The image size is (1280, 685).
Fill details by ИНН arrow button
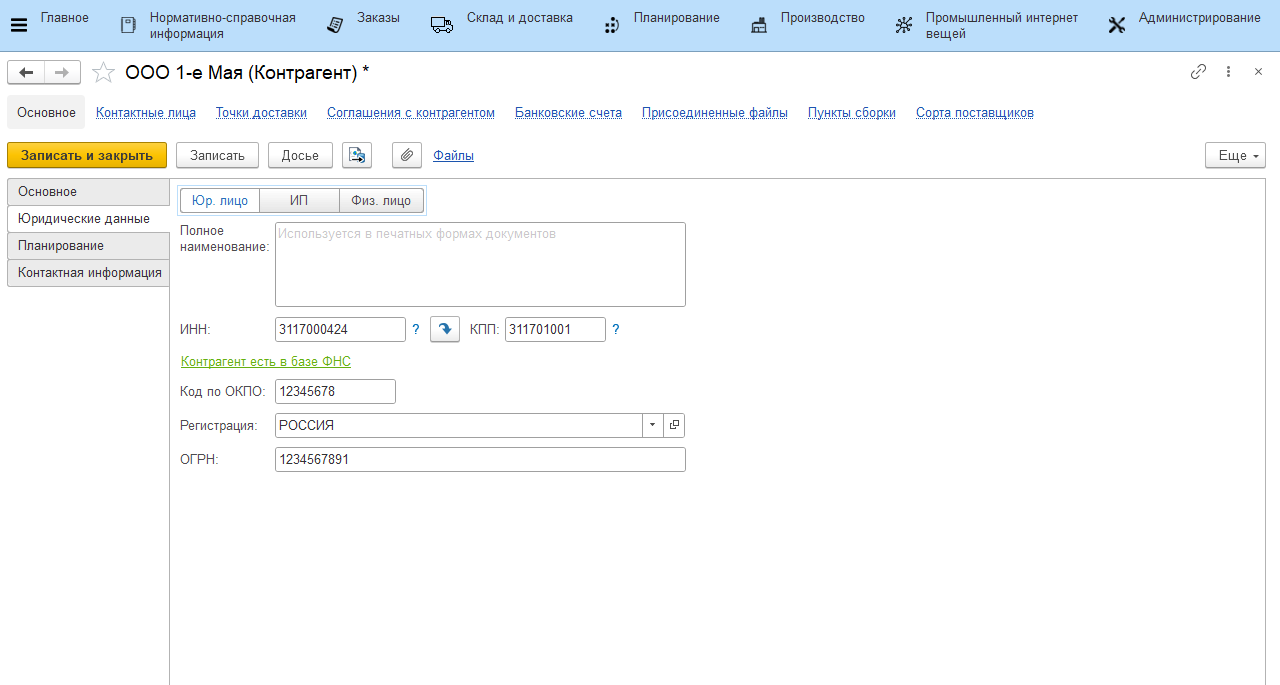444,329
